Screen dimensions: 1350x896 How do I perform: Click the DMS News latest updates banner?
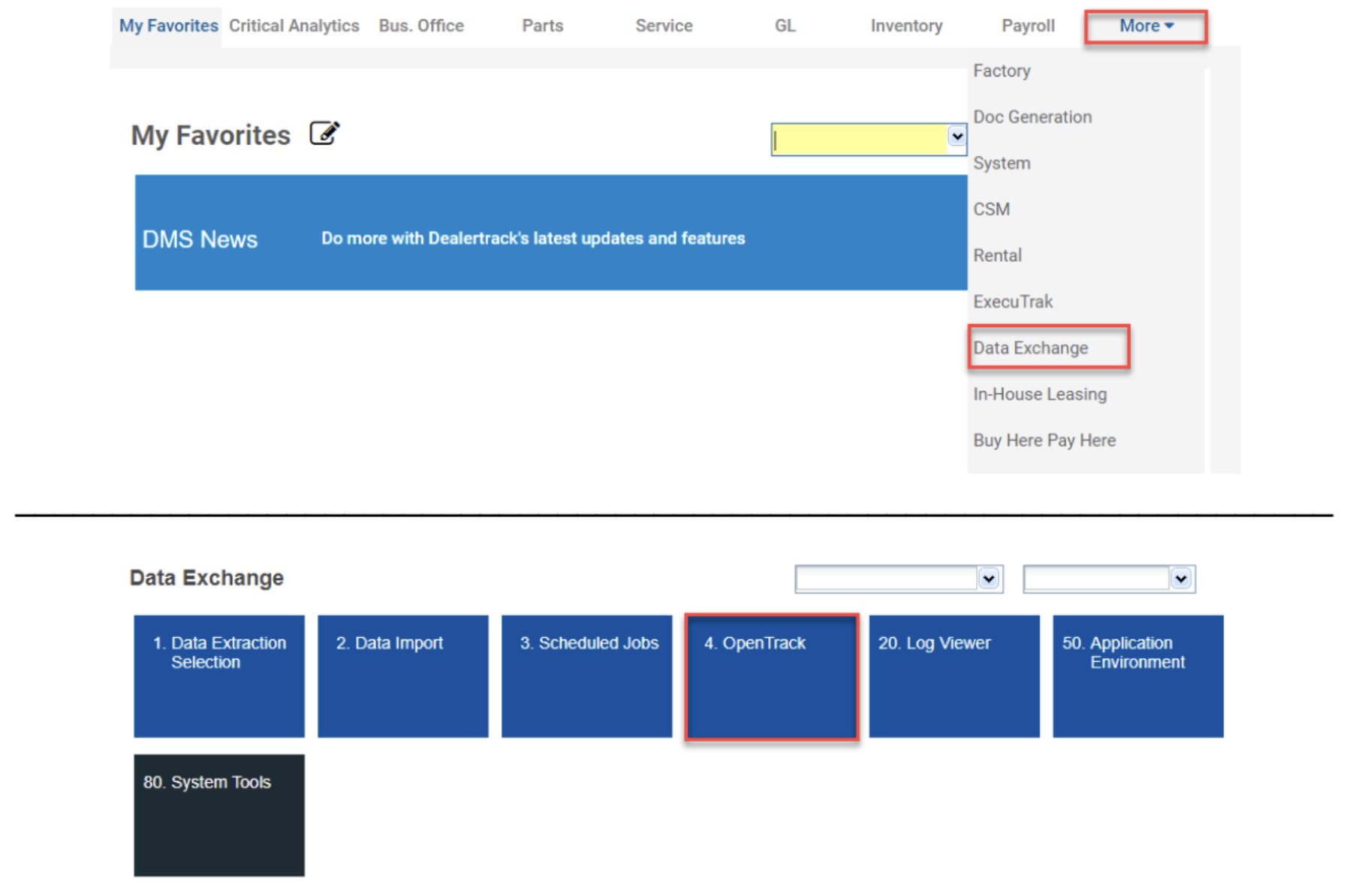[551, 233]
